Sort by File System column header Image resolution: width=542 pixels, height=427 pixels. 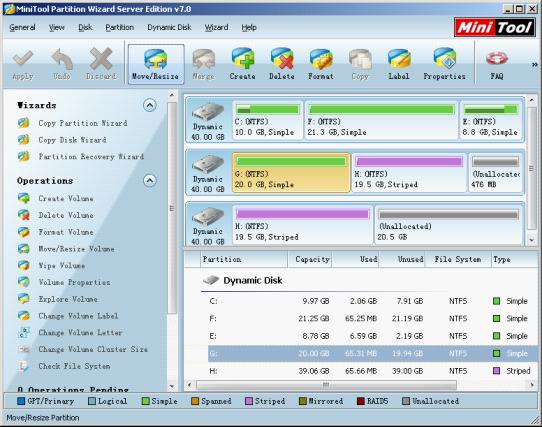coord(458,259)
